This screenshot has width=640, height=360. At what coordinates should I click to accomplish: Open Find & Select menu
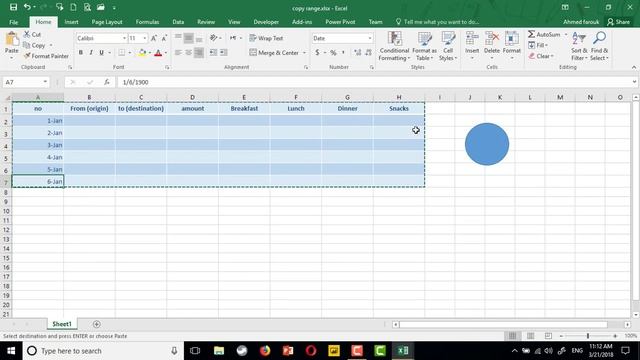click(599, 46)
